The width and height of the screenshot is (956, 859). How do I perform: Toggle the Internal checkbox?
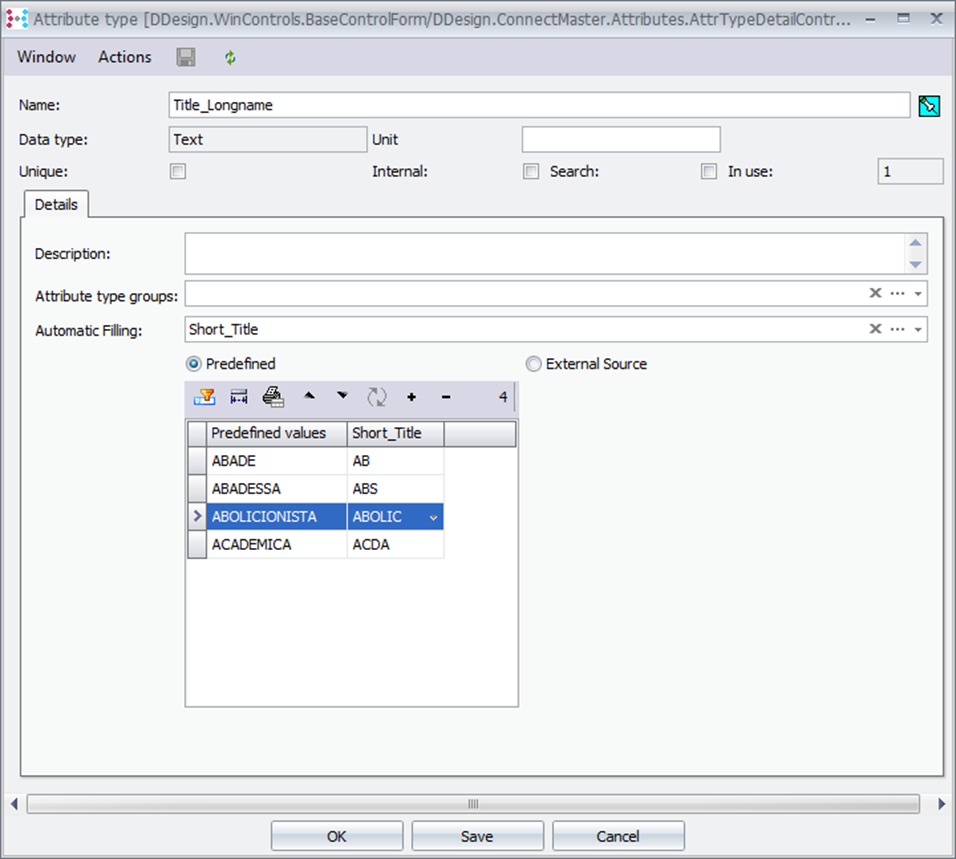pyautogui.click(x=531, y=172)
